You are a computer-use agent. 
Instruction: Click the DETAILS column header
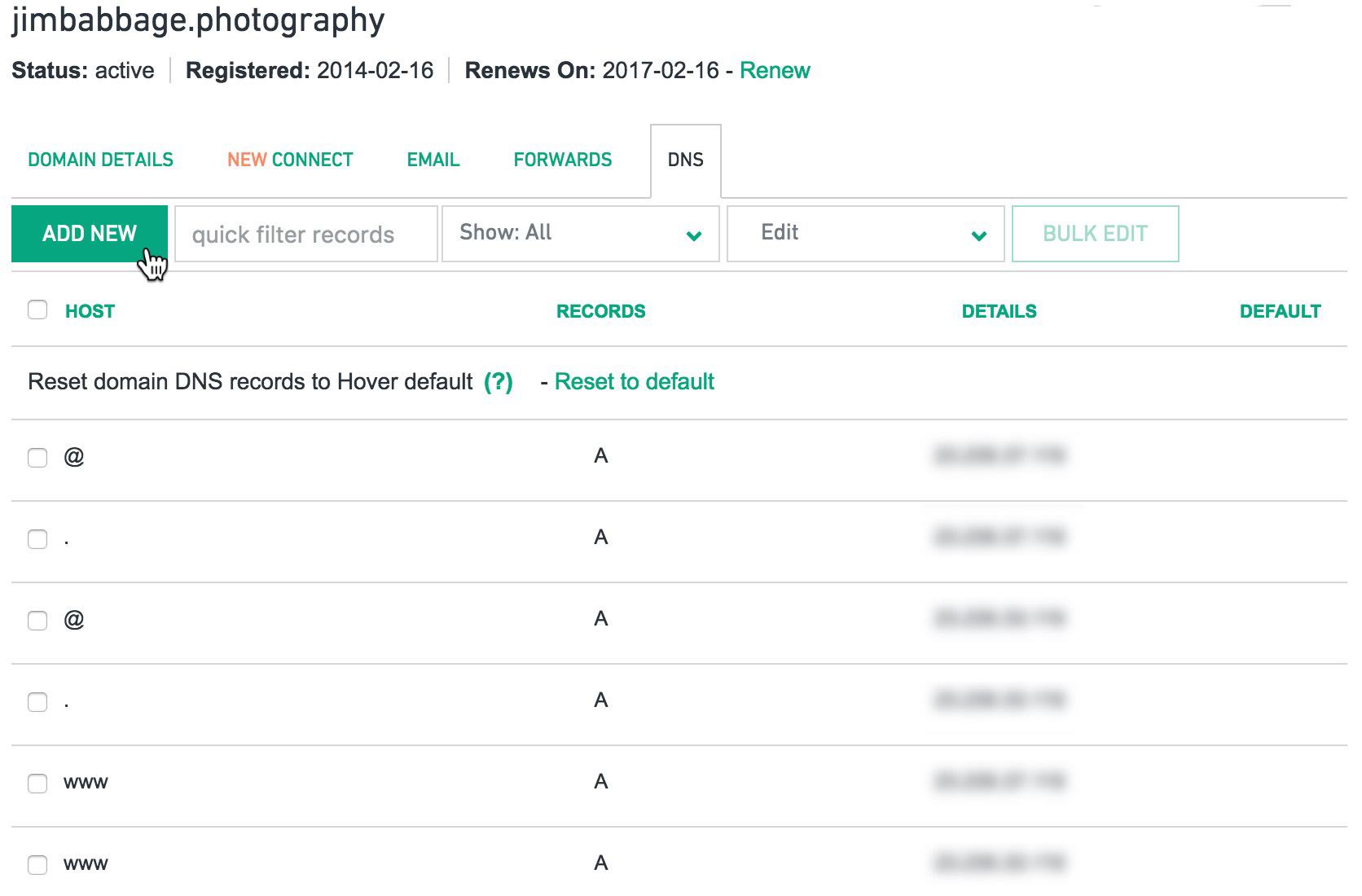(1000, 311)
